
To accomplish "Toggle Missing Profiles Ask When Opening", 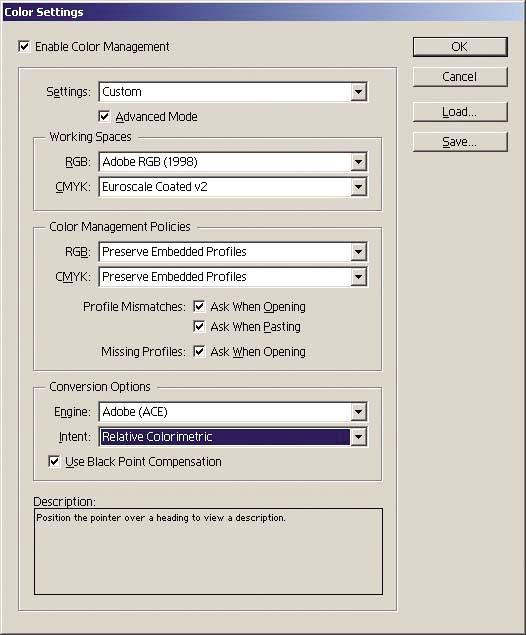I will (199, 352).
